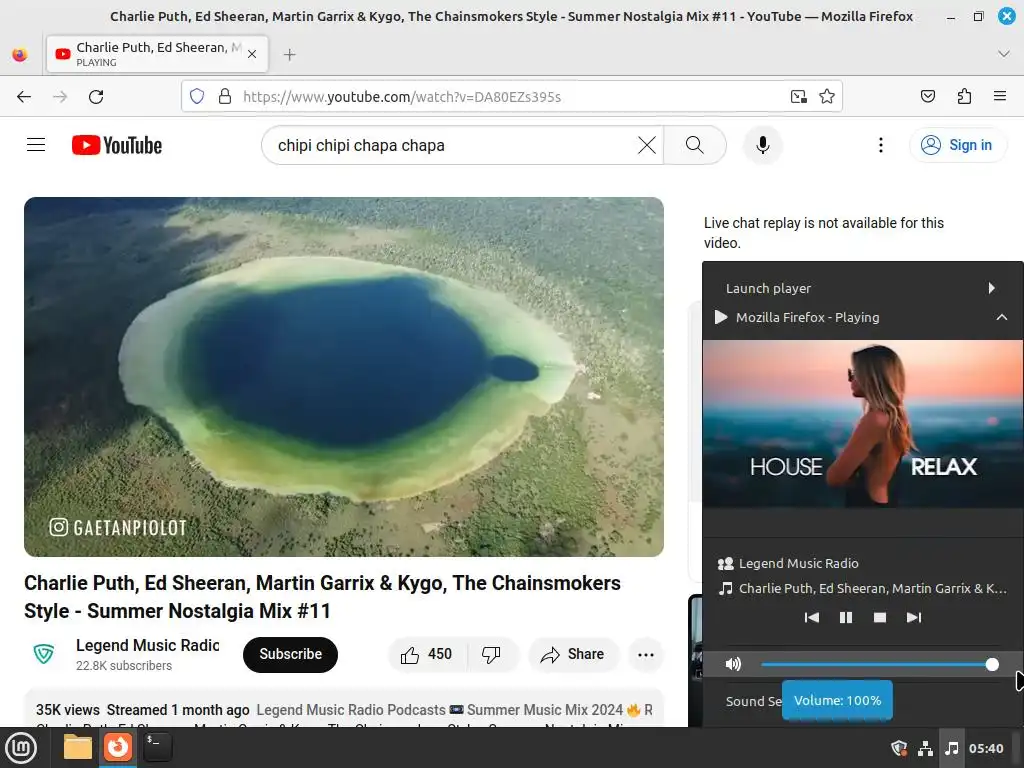The width and height of the screenshot is (1024, 768).
Task: Click the URL address field
Action: click(x=511, y=97)
